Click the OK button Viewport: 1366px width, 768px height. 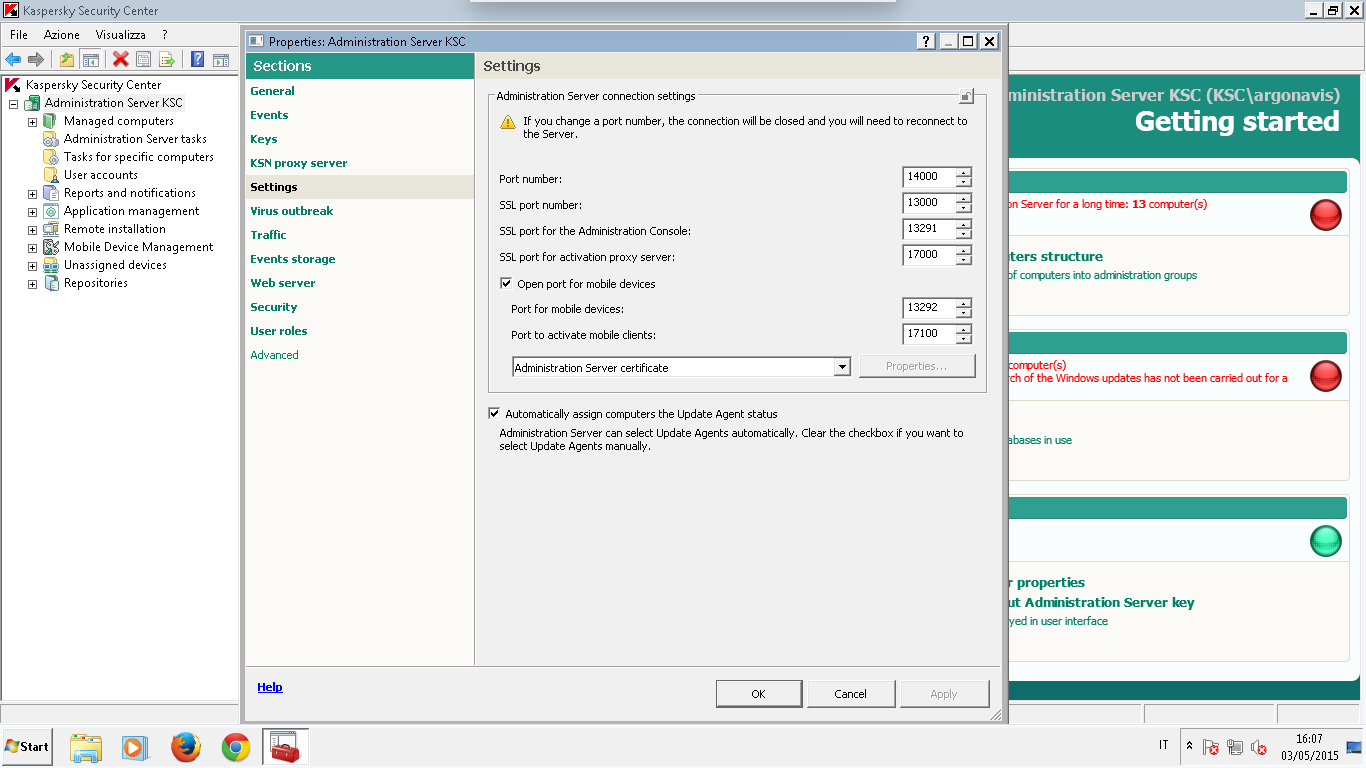[759, 694]
